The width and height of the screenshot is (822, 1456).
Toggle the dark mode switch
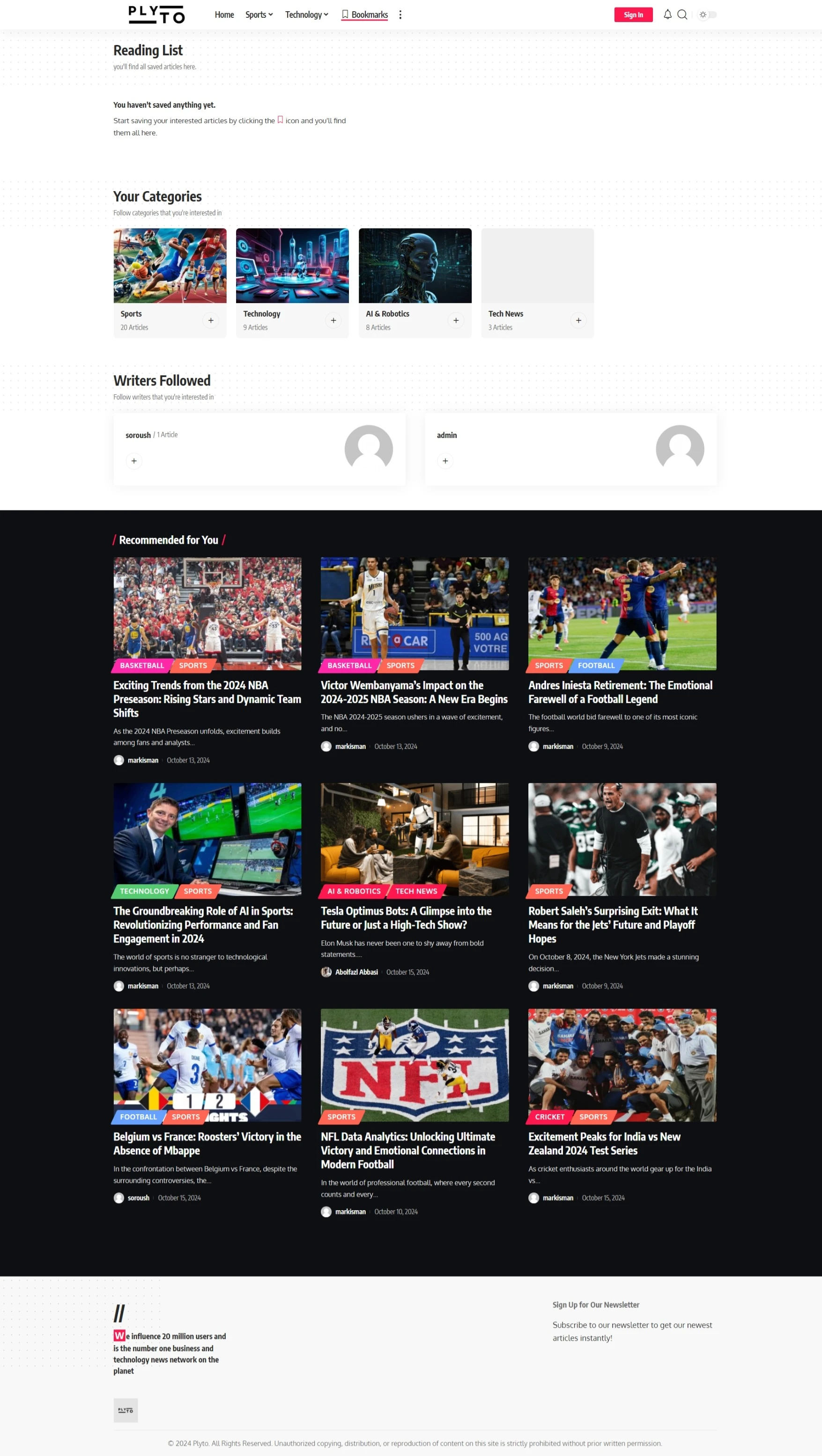(x=708, y=15)
